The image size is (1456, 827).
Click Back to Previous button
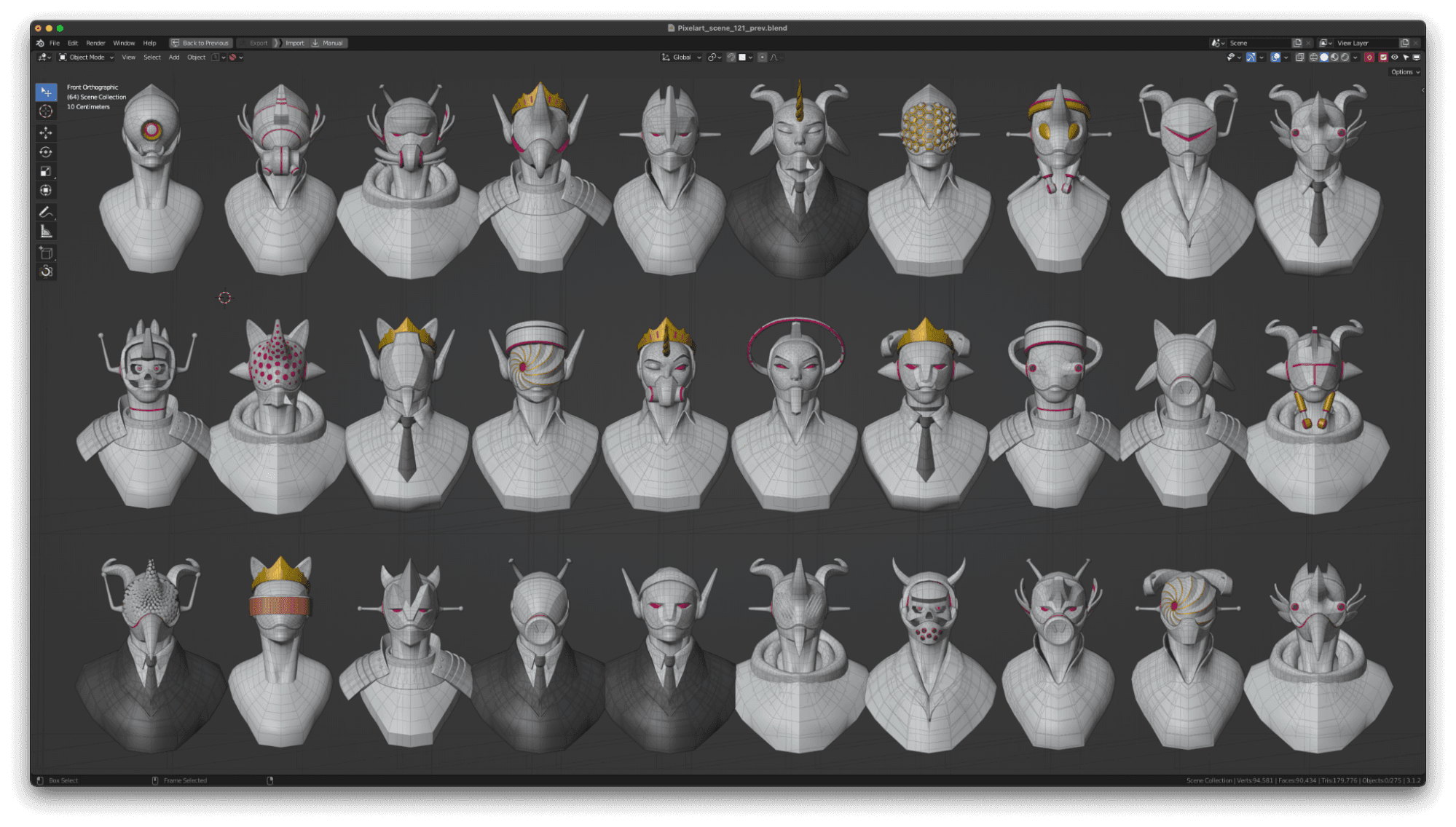pos(201,43)
